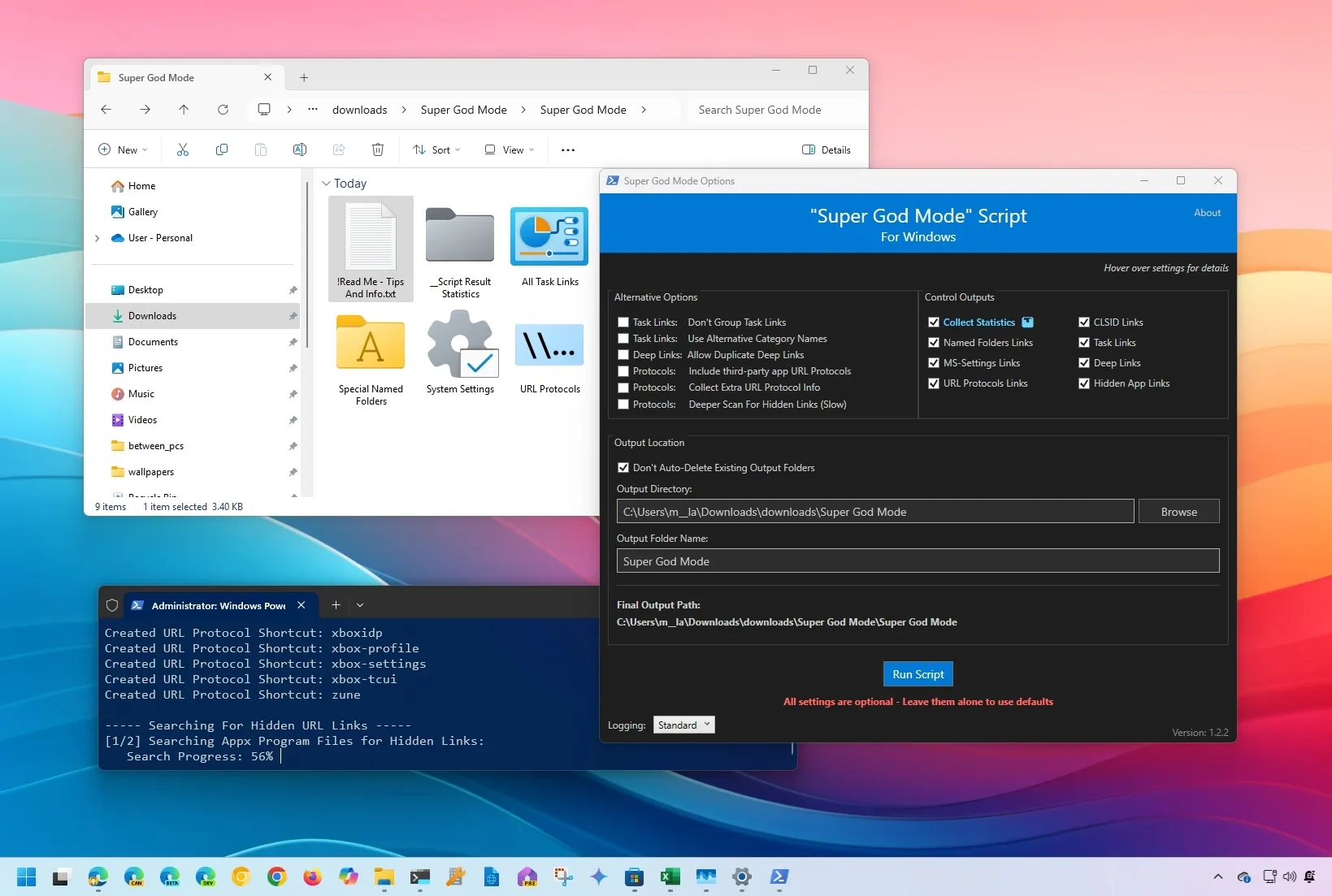Show hidden system tray icons chevron
1332x896 pixels.
point(1218,877)
